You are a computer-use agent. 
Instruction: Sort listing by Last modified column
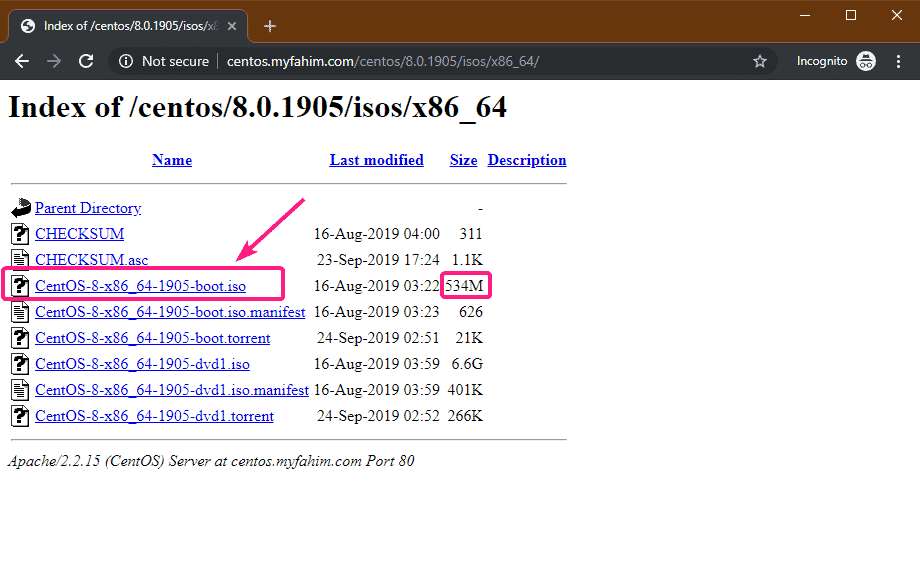[x=376, y=160]
